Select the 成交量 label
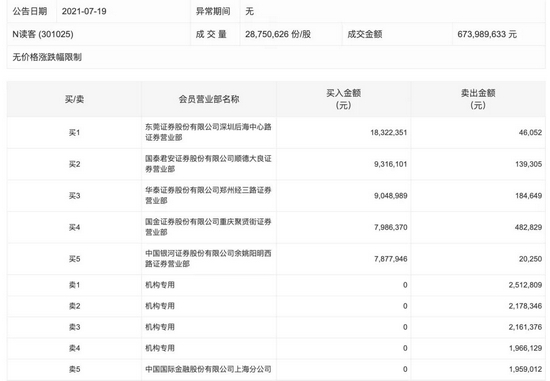Image resolution: width=550 pixels, height=381 pixels. pos(211,34)
